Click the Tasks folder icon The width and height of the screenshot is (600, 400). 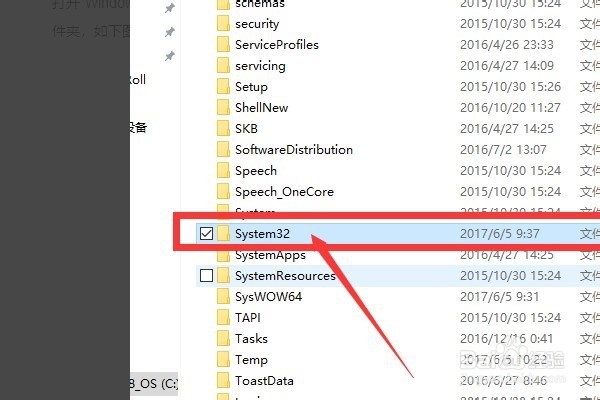pos(224,339)
